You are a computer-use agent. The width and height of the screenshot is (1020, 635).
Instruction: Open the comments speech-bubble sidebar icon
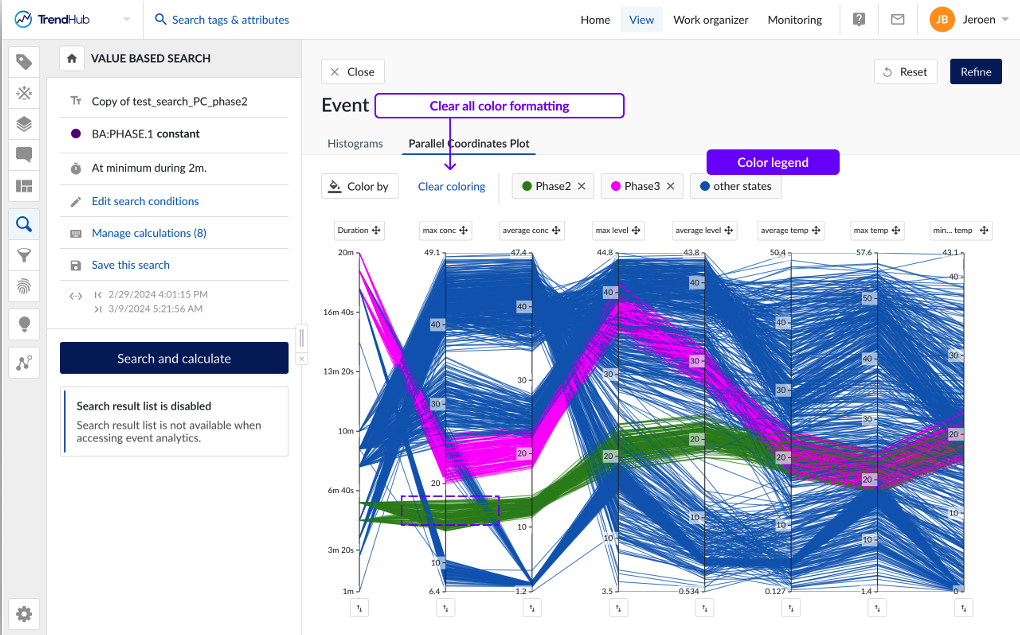point(24,155)
